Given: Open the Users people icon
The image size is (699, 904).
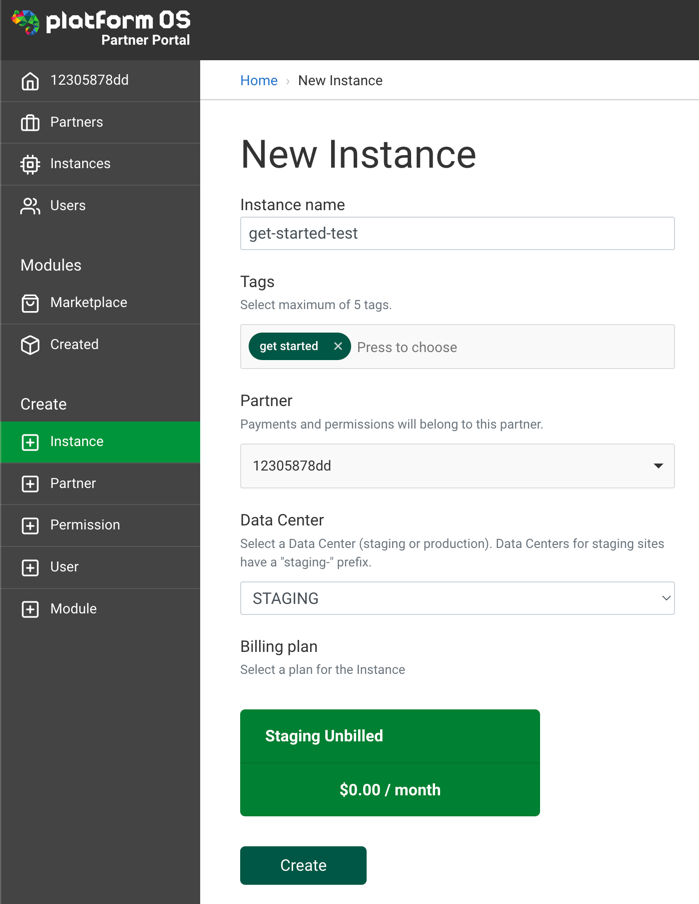Looking at the screenshot, I should tap(29, 205).
